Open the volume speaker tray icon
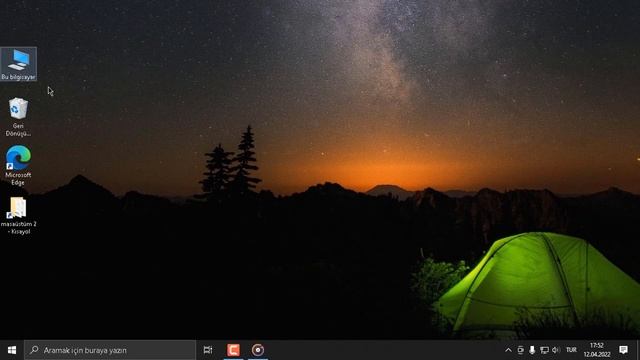The height and width of the screenshot is (360, 640). [x=556, y=350]
